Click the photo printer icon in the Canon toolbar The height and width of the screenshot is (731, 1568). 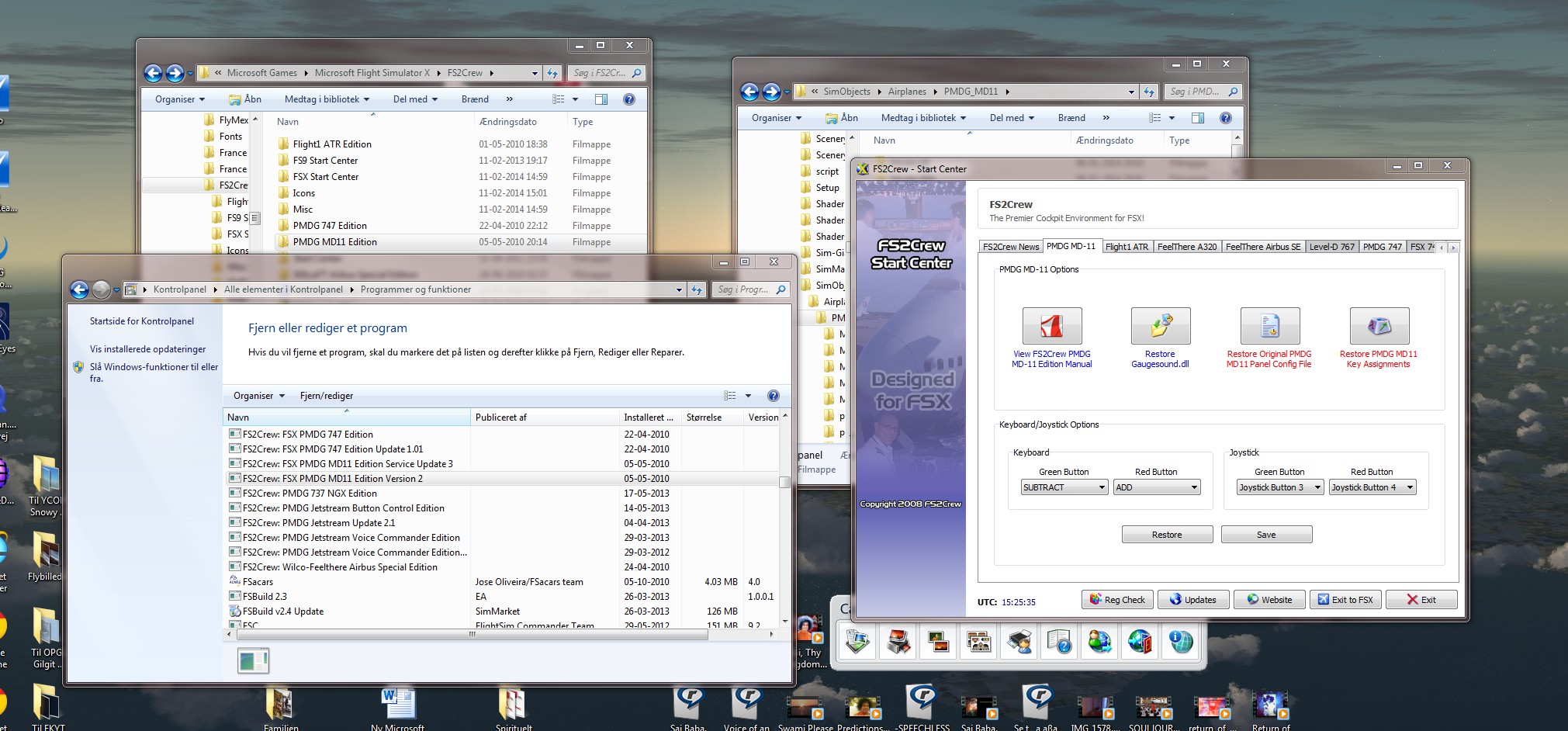(x=898, y=642)
